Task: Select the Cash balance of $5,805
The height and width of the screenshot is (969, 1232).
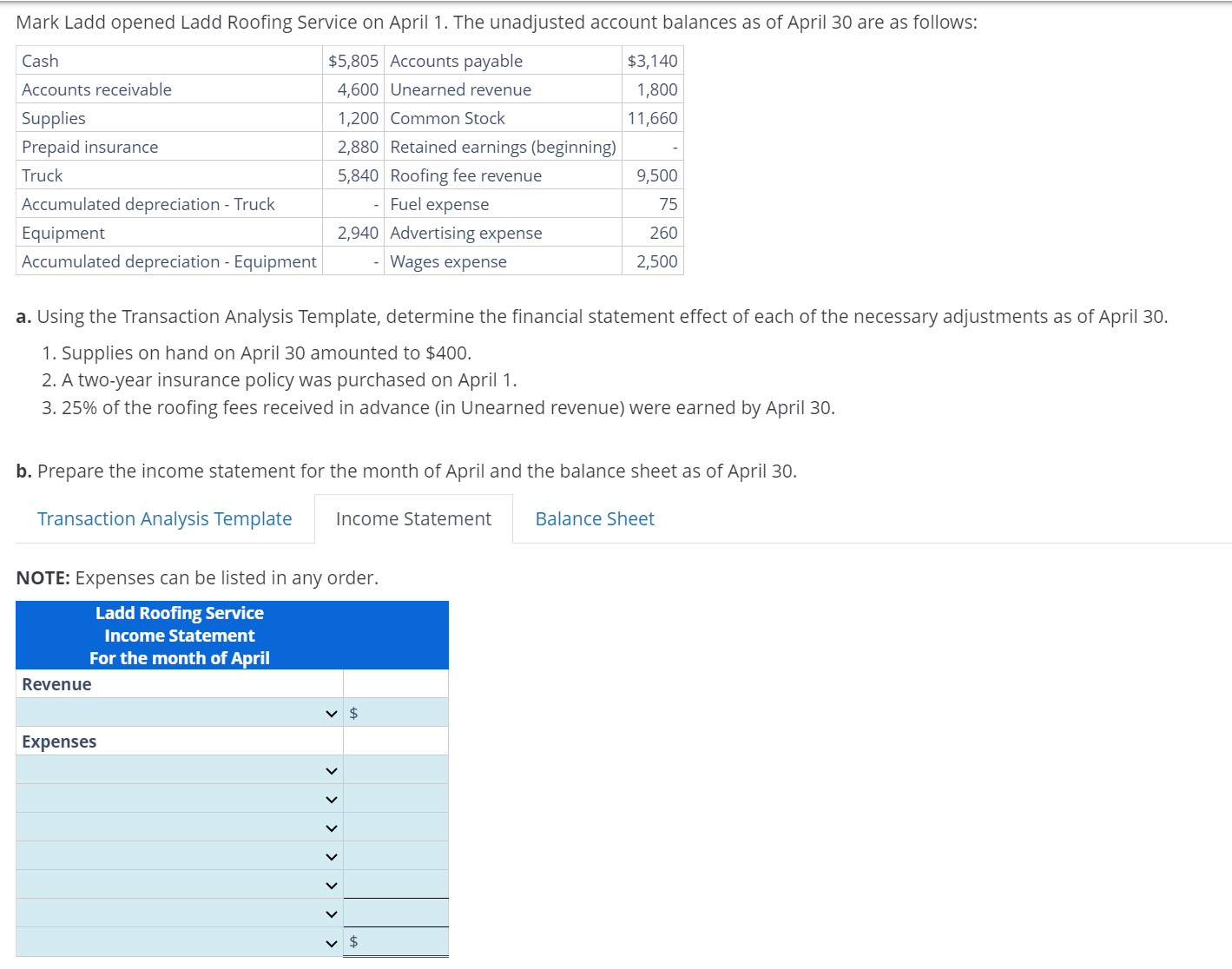Action: point(353,60)
